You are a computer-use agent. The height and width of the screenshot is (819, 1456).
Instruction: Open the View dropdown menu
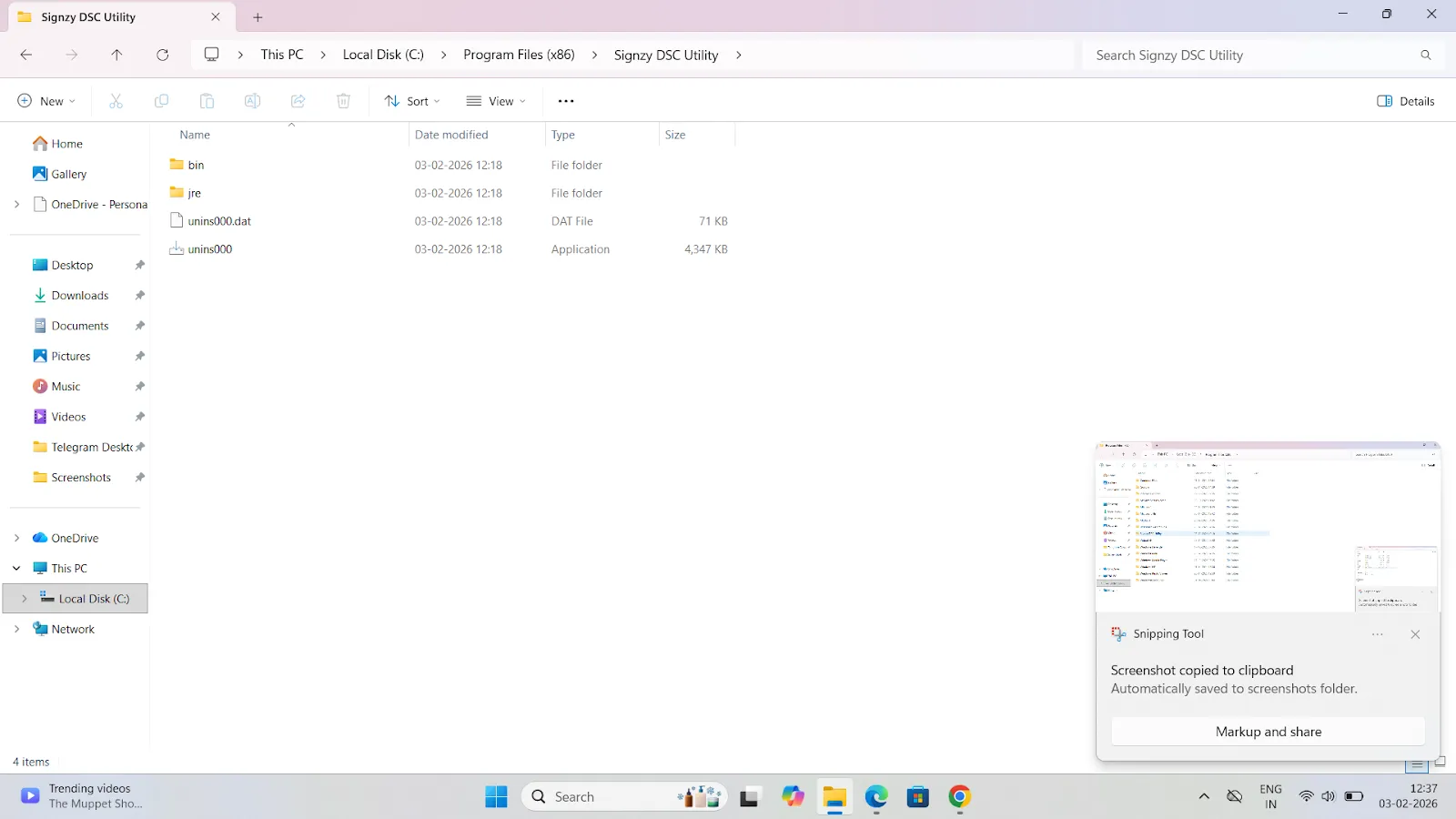tap(496, 101)
